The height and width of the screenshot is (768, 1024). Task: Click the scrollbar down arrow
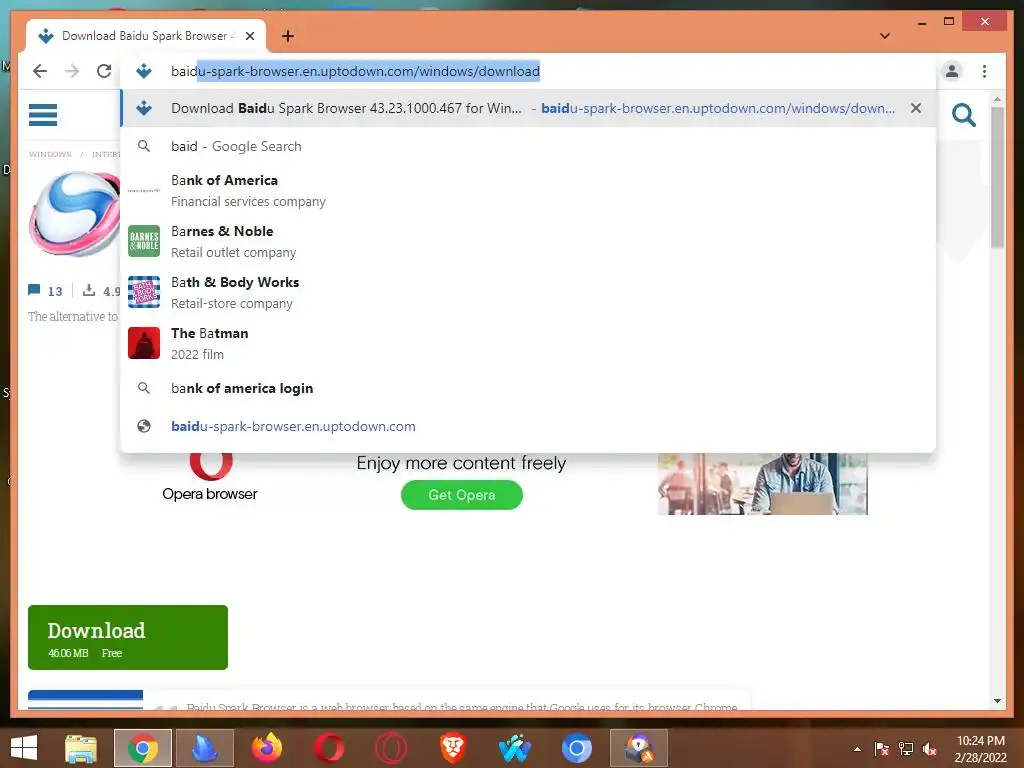[997, 701]
